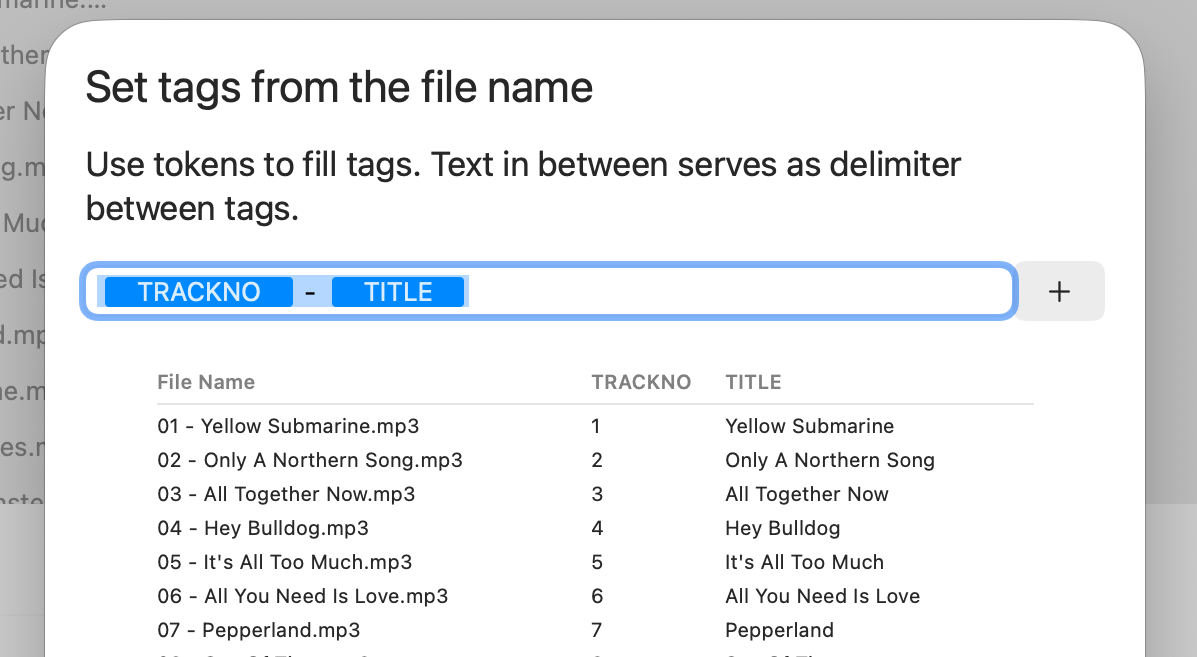
Task: Click track number 7 in Pepperland row
Action: (597, 630)
